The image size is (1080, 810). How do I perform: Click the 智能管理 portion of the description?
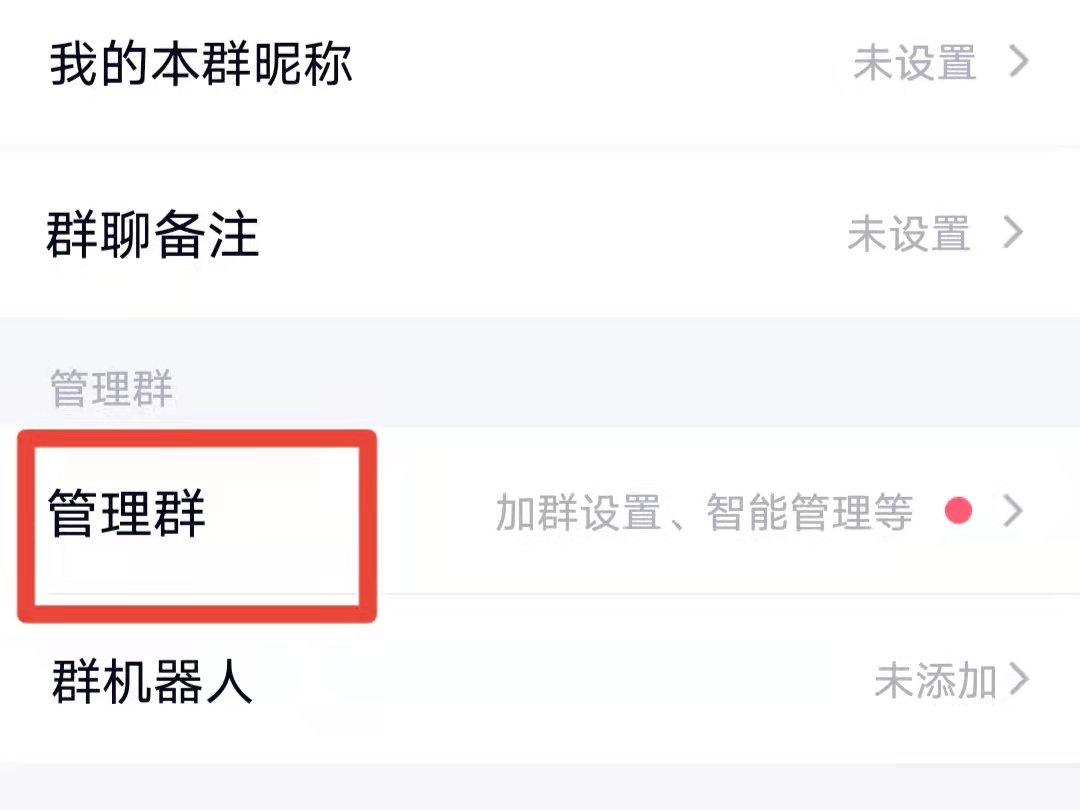[789, 512]
